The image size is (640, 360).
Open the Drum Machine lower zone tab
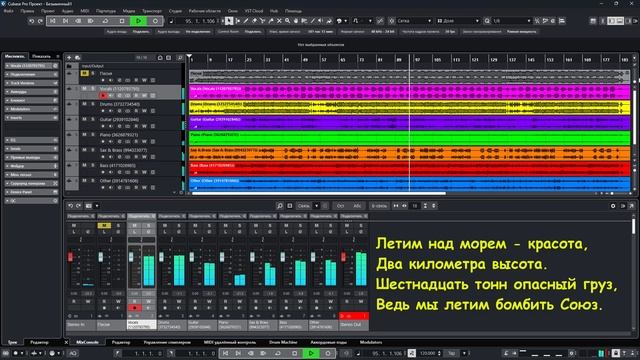283,342
